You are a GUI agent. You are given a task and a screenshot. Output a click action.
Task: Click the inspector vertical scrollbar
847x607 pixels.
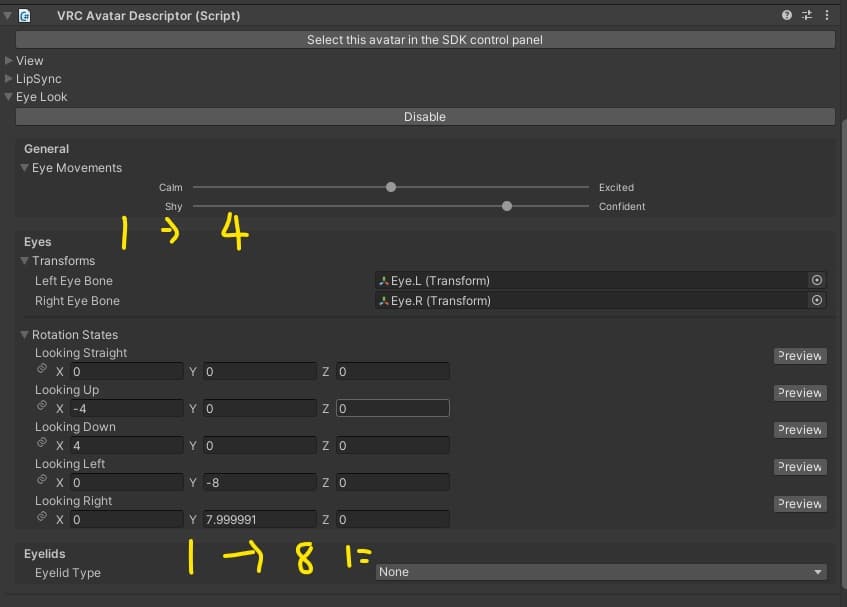[844, 354]
